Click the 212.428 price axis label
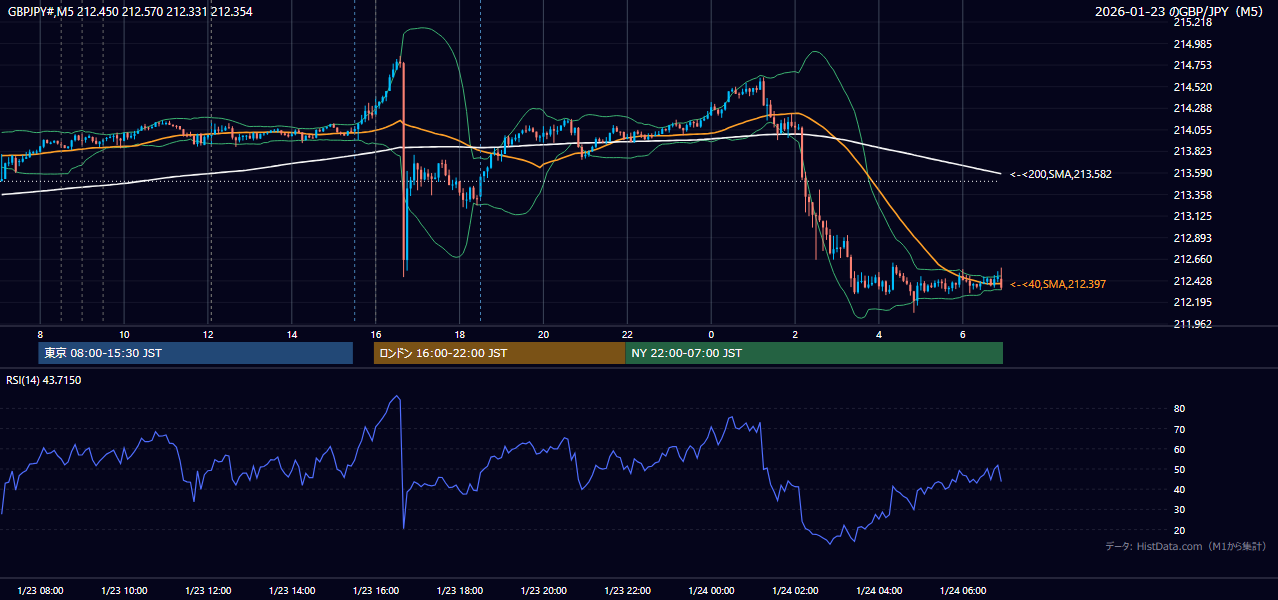Viewport: 1278px width, 600px height. [1193, 281]
